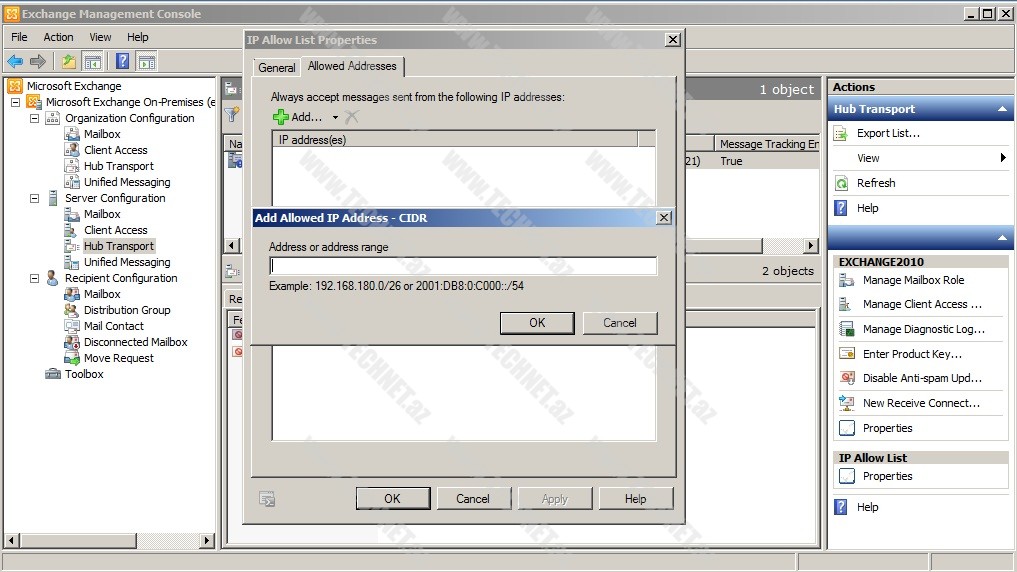Expand the View submenu arrow

point(1003,158)
